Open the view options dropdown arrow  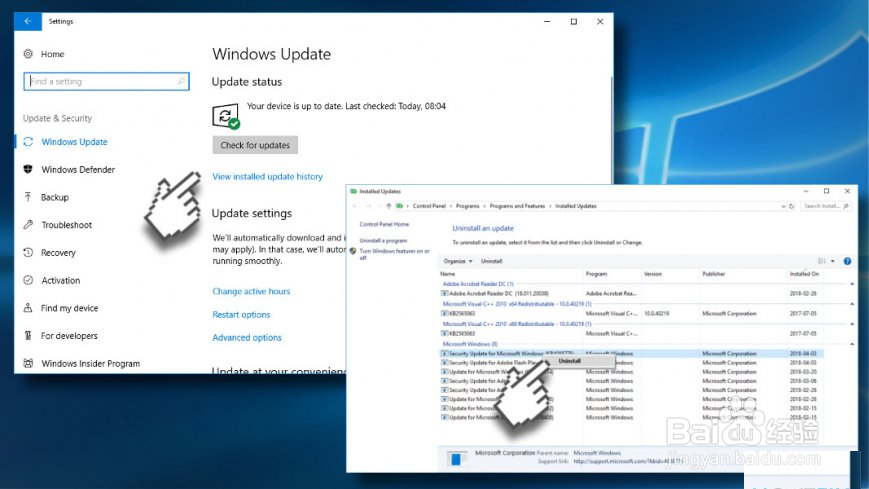pos(832,261)
